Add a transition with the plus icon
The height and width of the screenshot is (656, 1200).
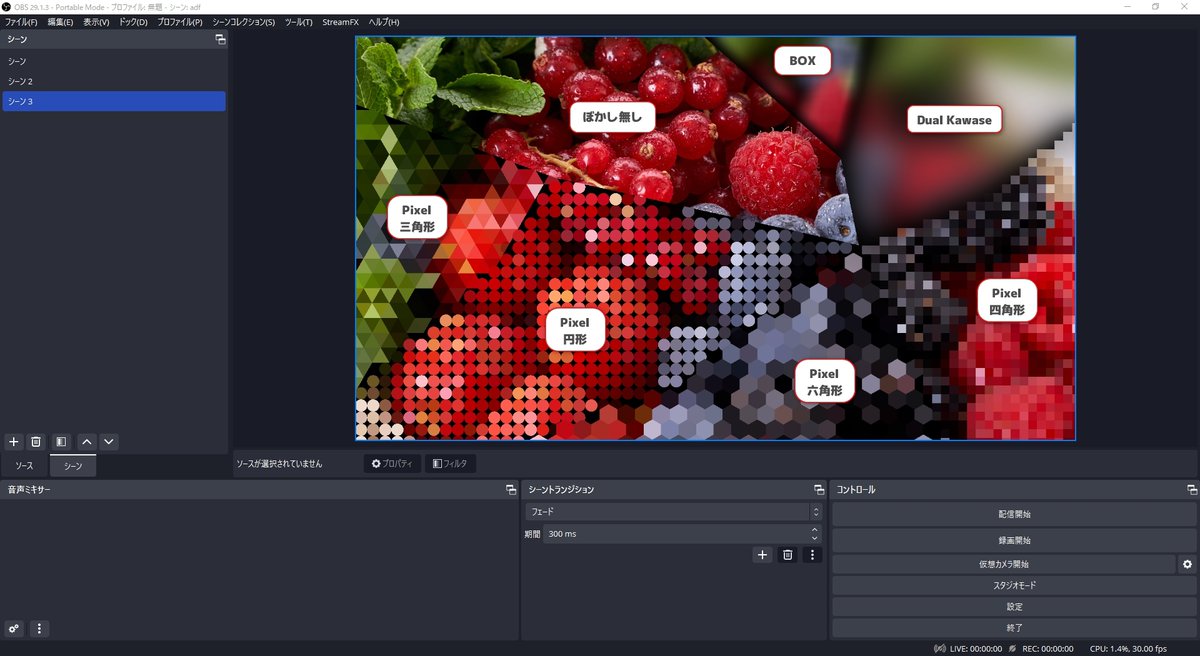pyautogui.click(x=762, y=554)
